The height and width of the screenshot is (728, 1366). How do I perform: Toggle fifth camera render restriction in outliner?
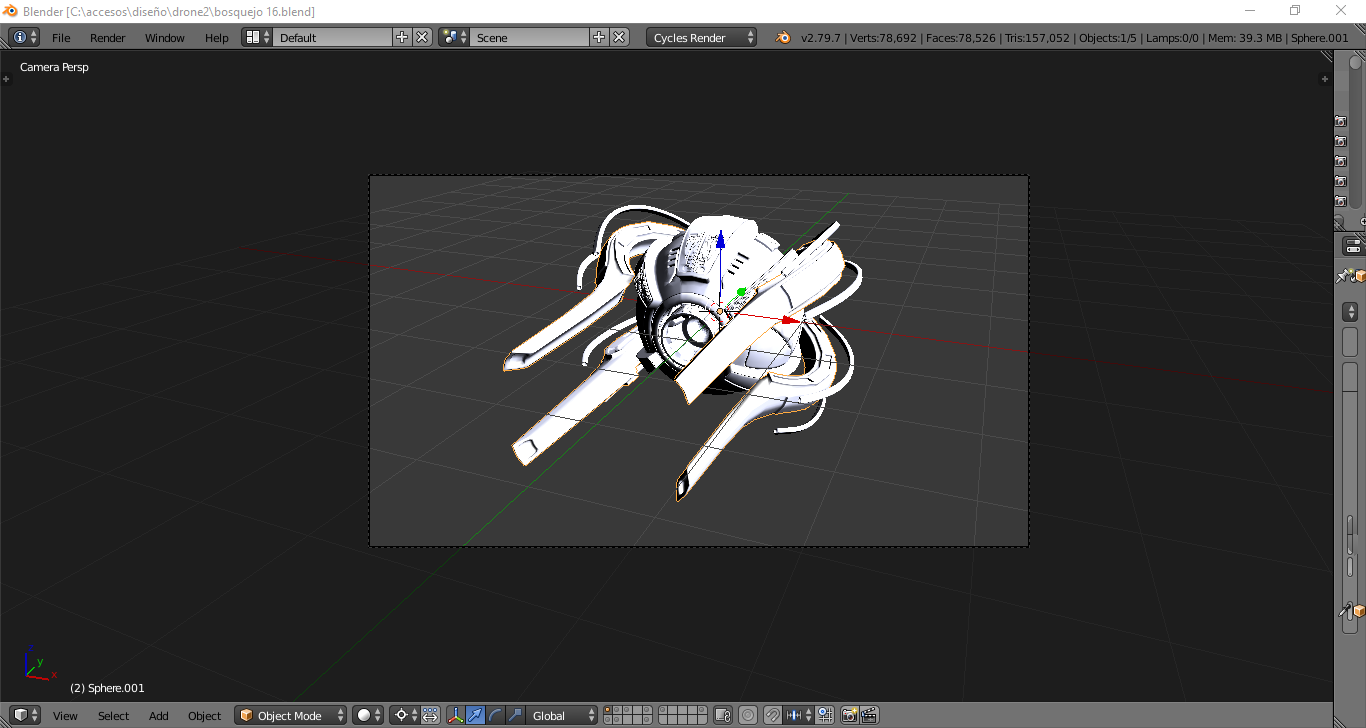pyautogui.click(x=1341, y=201)
